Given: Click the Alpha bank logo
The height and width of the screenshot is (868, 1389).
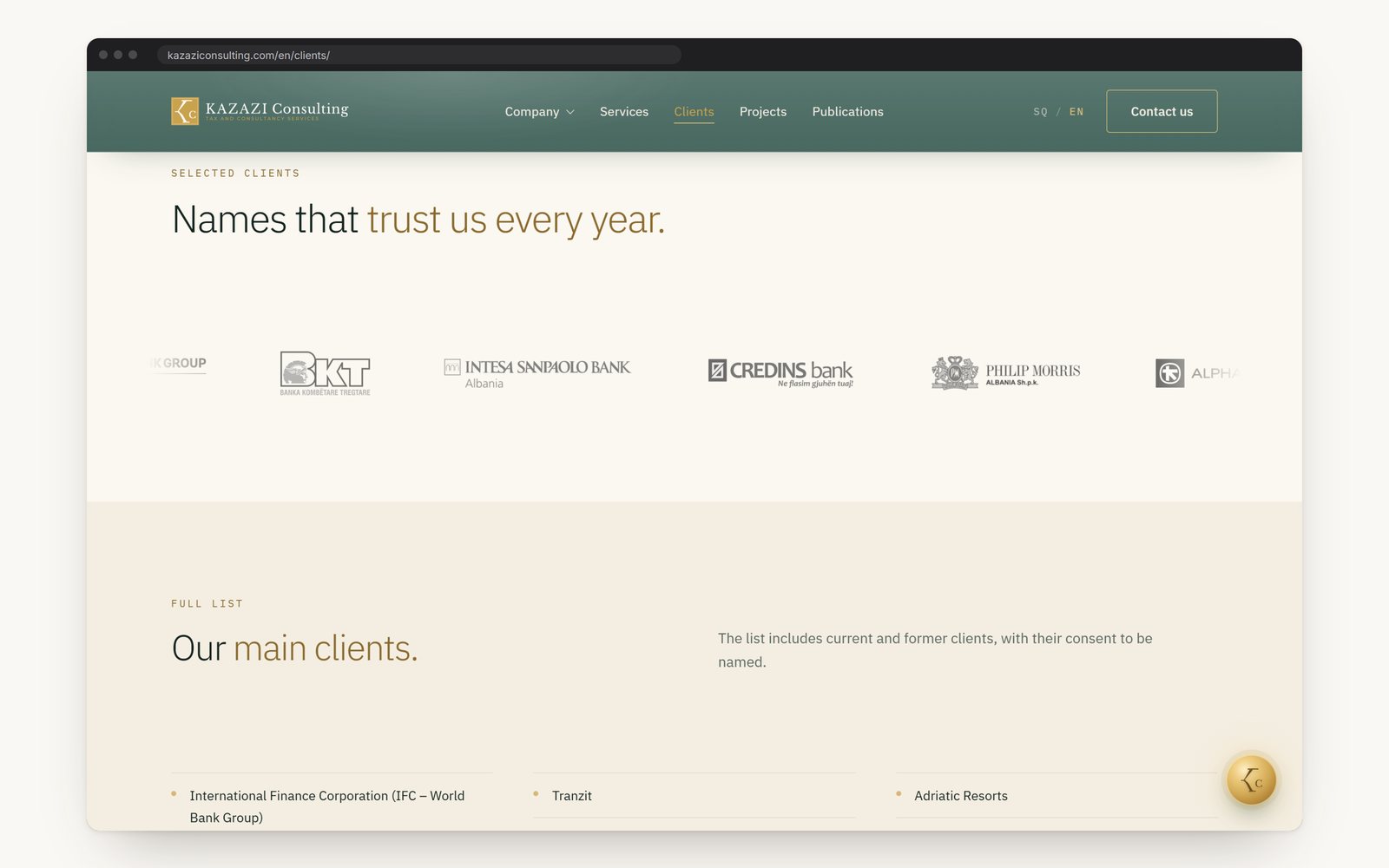Looking at the screenshot, I should pos(1198,373).
